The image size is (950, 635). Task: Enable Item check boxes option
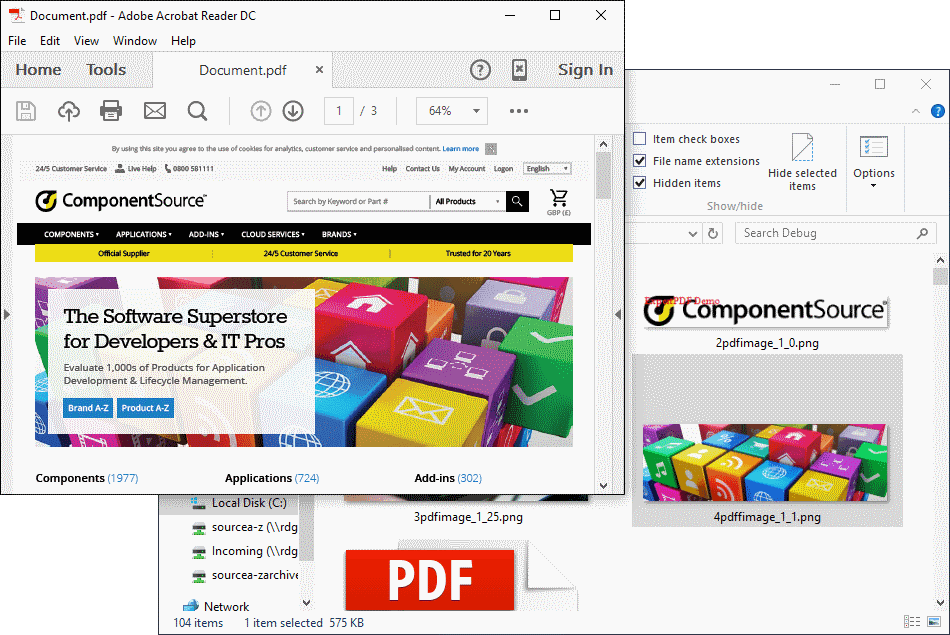click(x=639, y=139)
